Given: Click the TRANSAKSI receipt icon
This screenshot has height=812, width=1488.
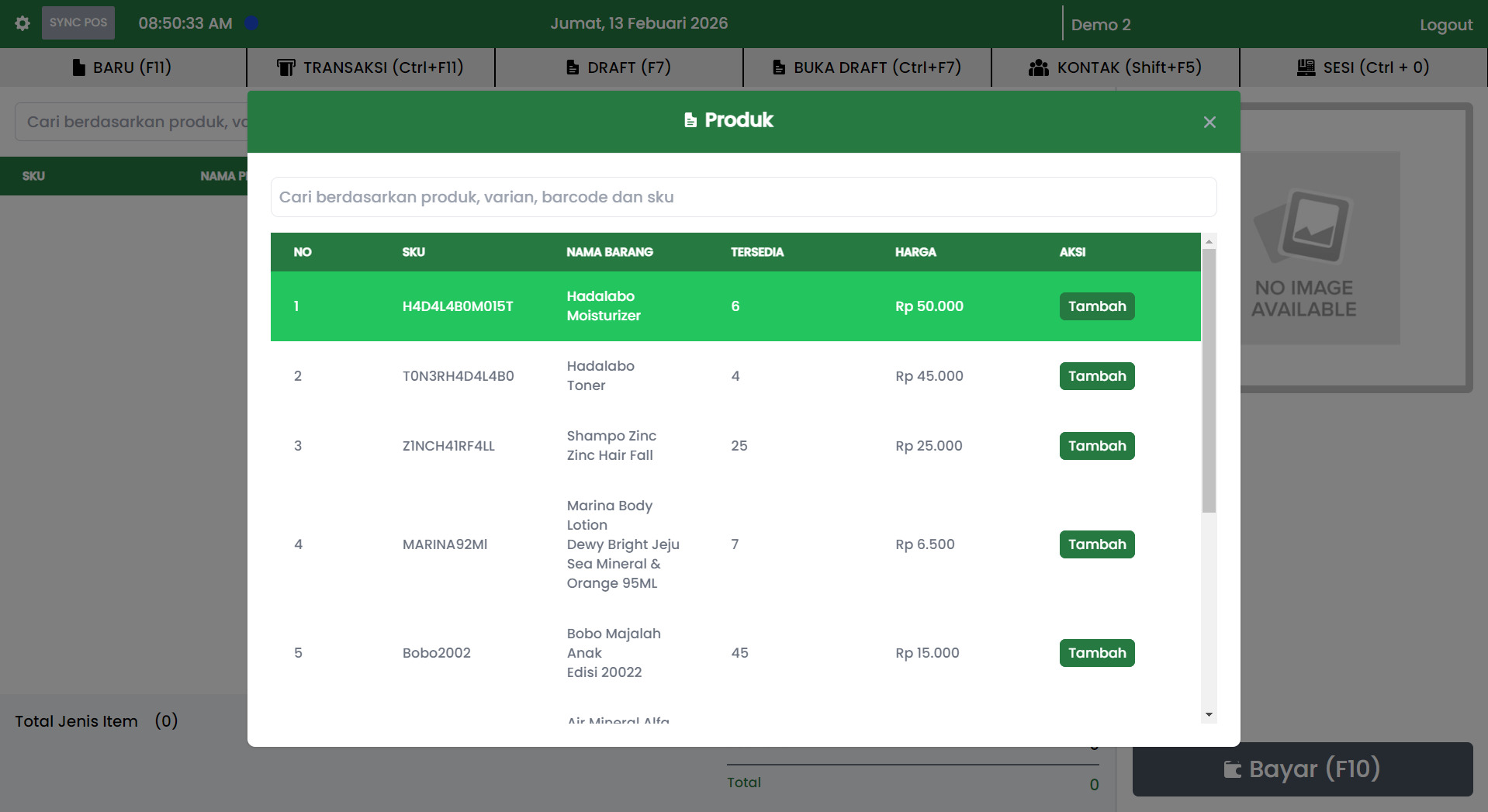Looking at the screenshot, I should point(285,67).
